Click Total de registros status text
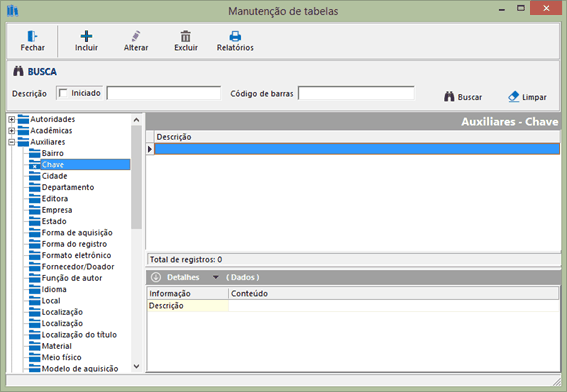This screenshot has width=567, height=392. point(186,260)
